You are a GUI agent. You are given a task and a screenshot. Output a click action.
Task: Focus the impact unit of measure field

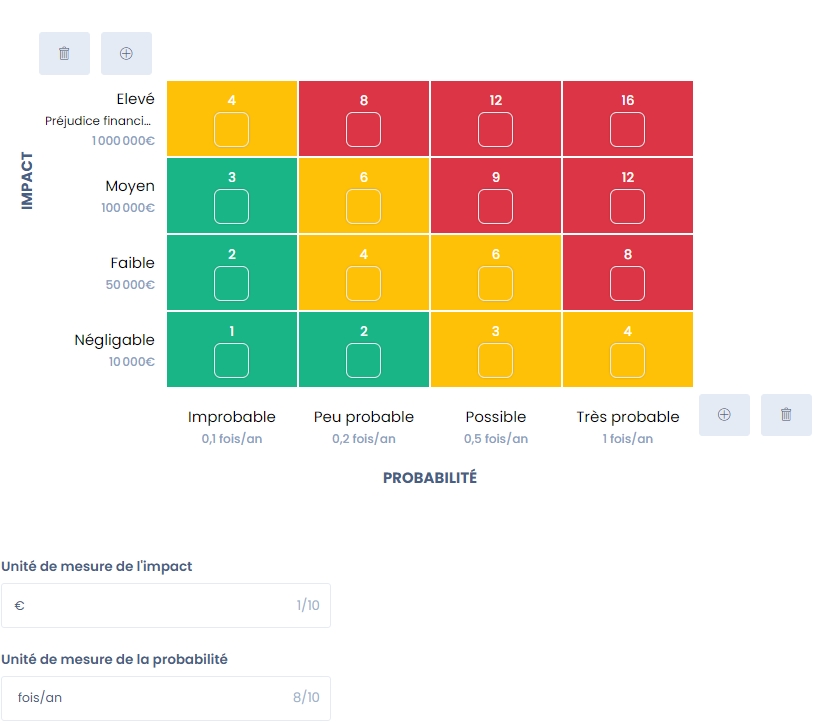pyautogui.click(x=150, y=605)
